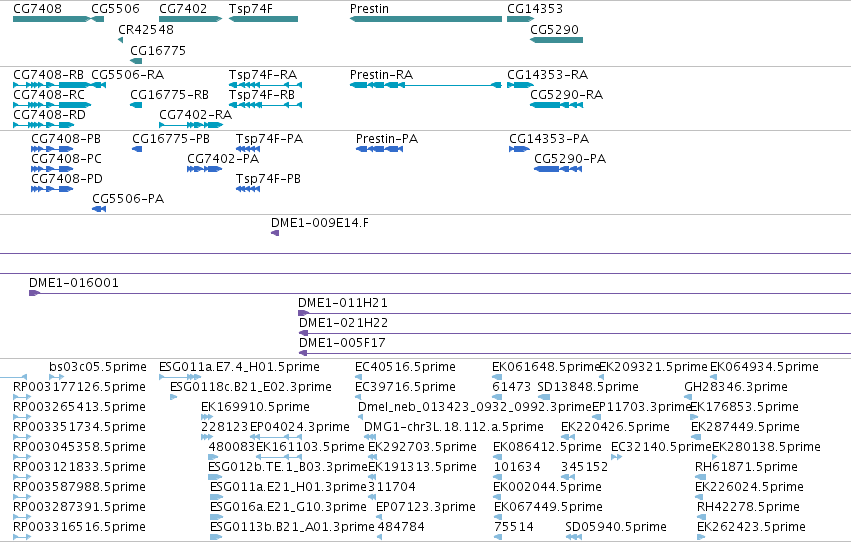
Task: Click EST EK191313.5prime
Action: pyautogui.click(x=371, y=477)
